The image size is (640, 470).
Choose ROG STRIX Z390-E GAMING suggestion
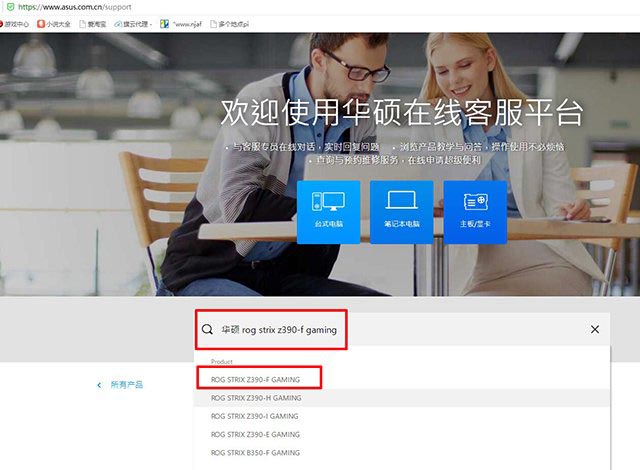coord(402,435)
